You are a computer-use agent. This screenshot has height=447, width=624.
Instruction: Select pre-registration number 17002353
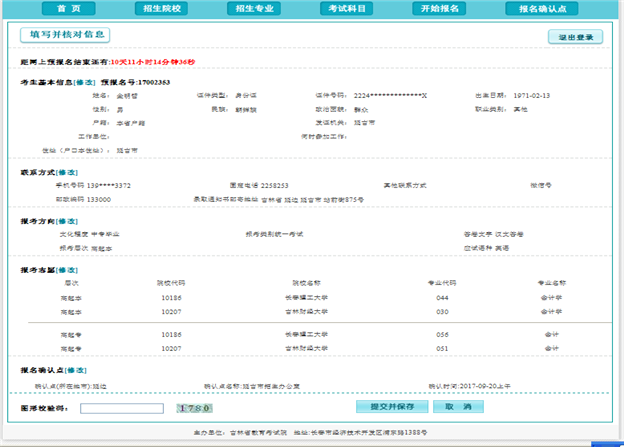tap(154, 82)
